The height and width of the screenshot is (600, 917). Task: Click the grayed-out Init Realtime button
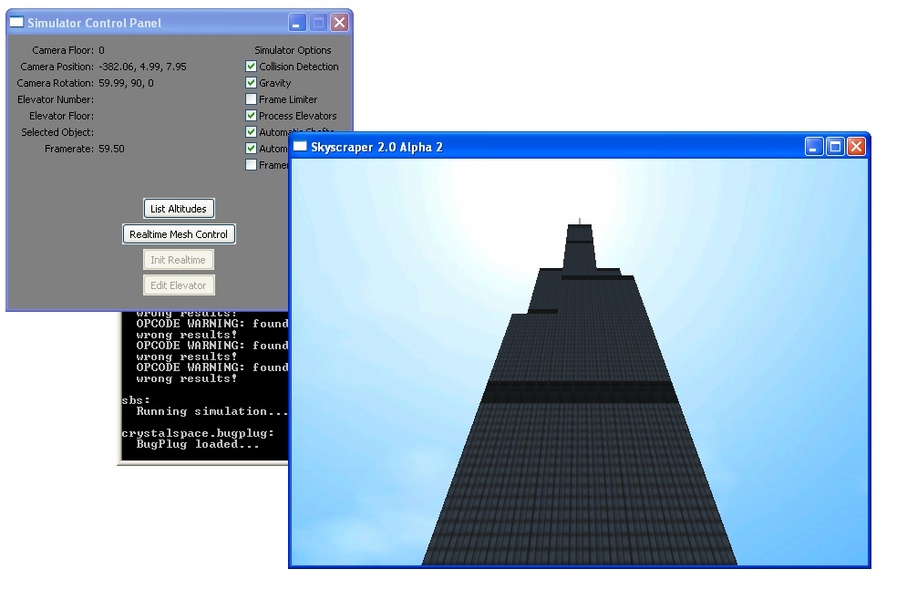pos(179,260)
